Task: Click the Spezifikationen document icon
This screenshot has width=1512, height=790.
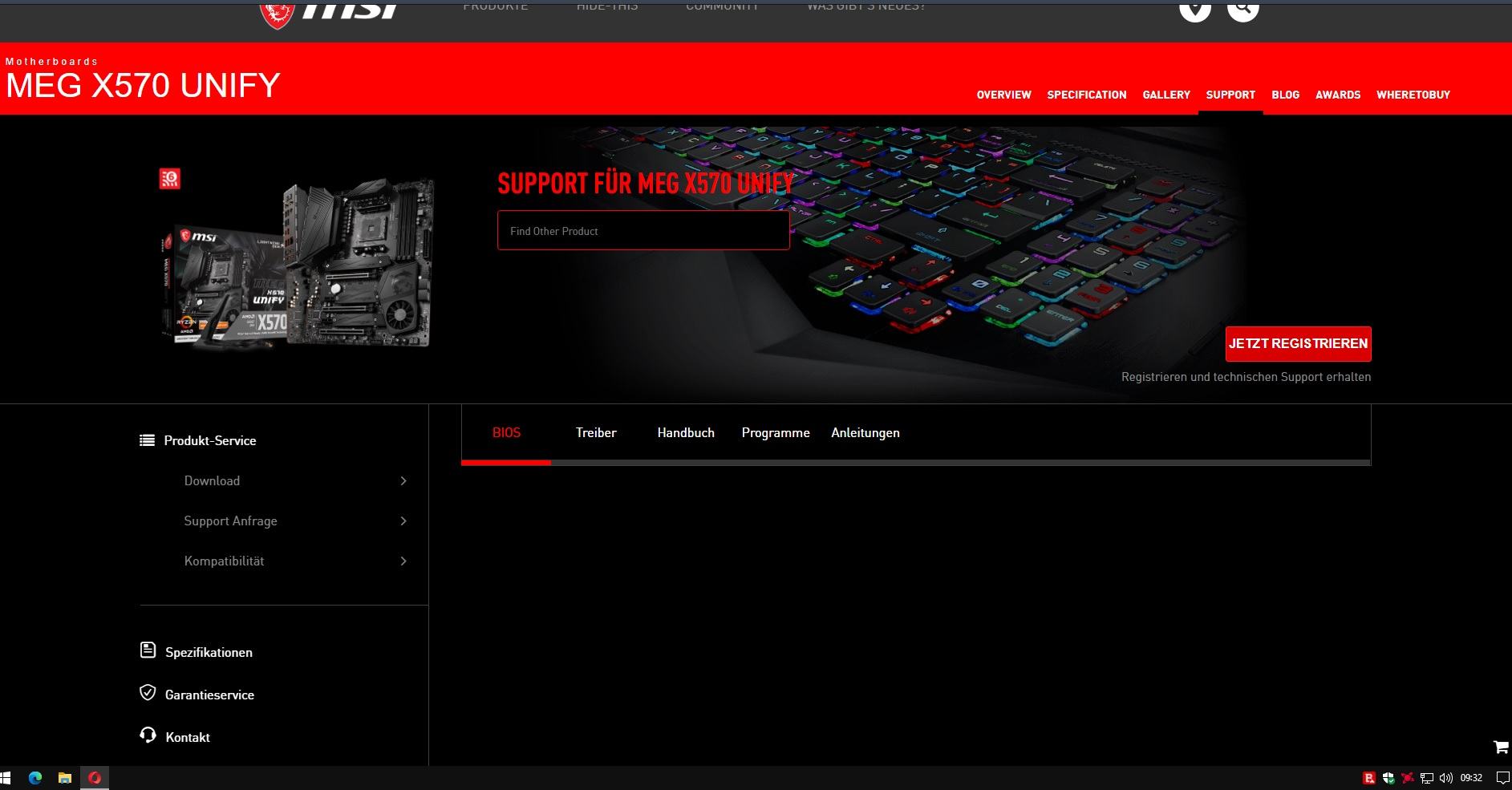Action: click(x=148, y=650)
